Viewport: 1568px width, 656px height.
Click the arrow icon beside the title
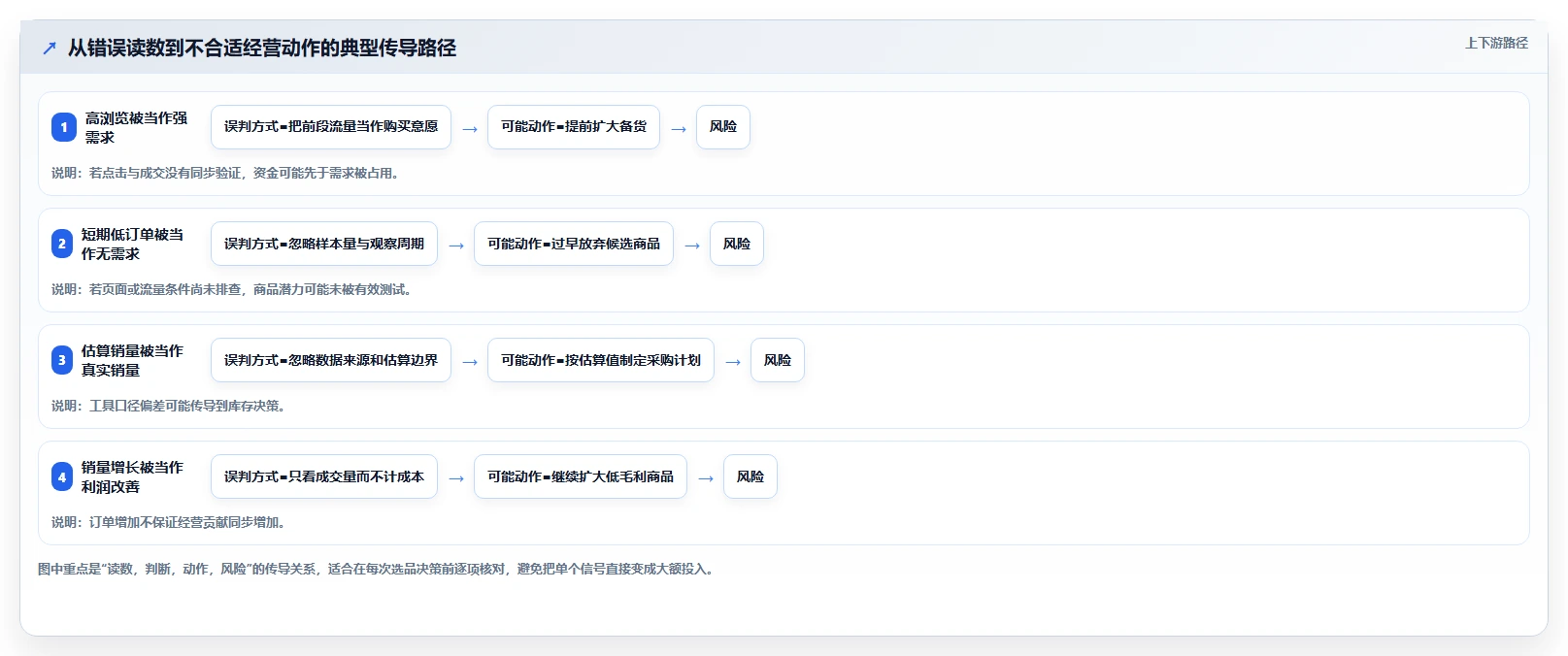pyautogui.click(x=50, y=48)
